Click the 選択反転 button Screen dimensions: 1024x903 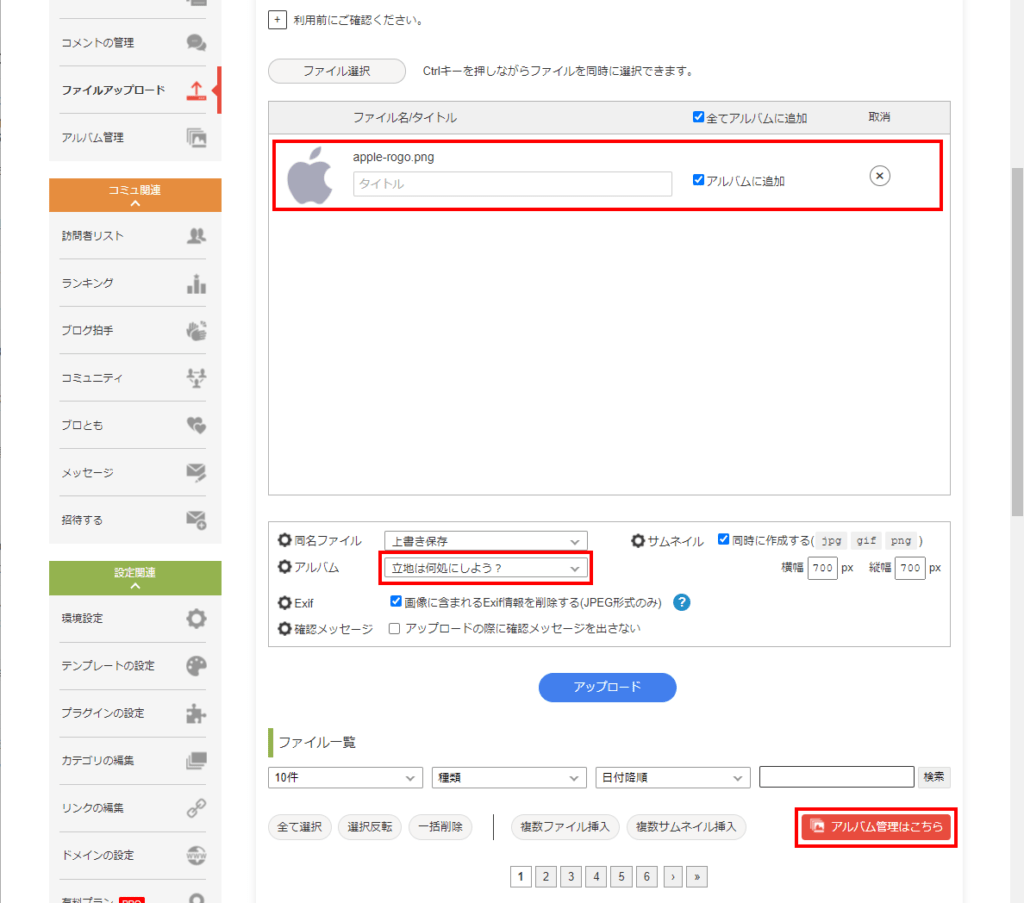tap(370, 827)
